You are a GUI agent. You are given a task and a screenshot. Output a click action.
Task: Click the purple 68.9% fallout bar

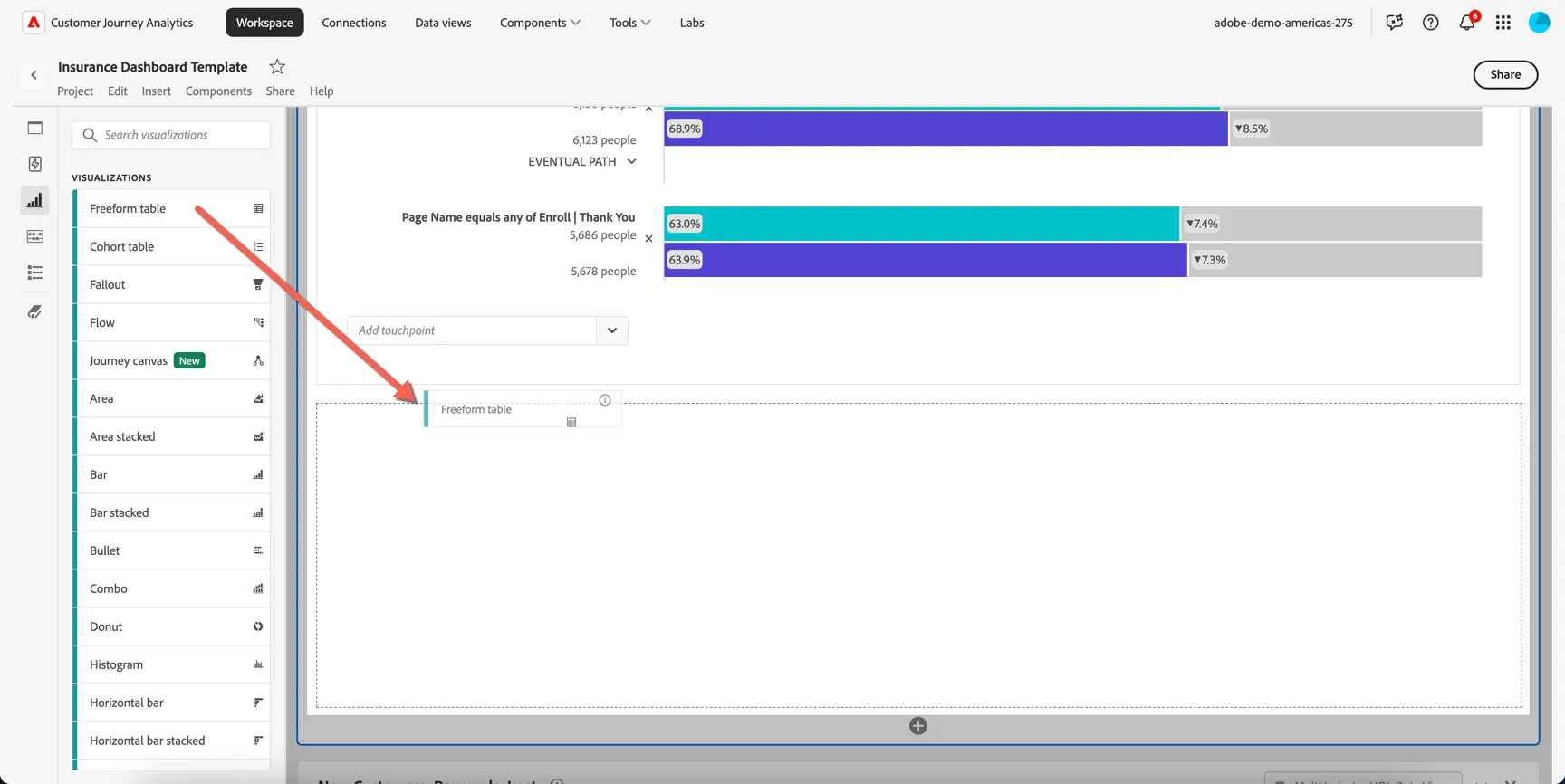(x=946, y=129)
